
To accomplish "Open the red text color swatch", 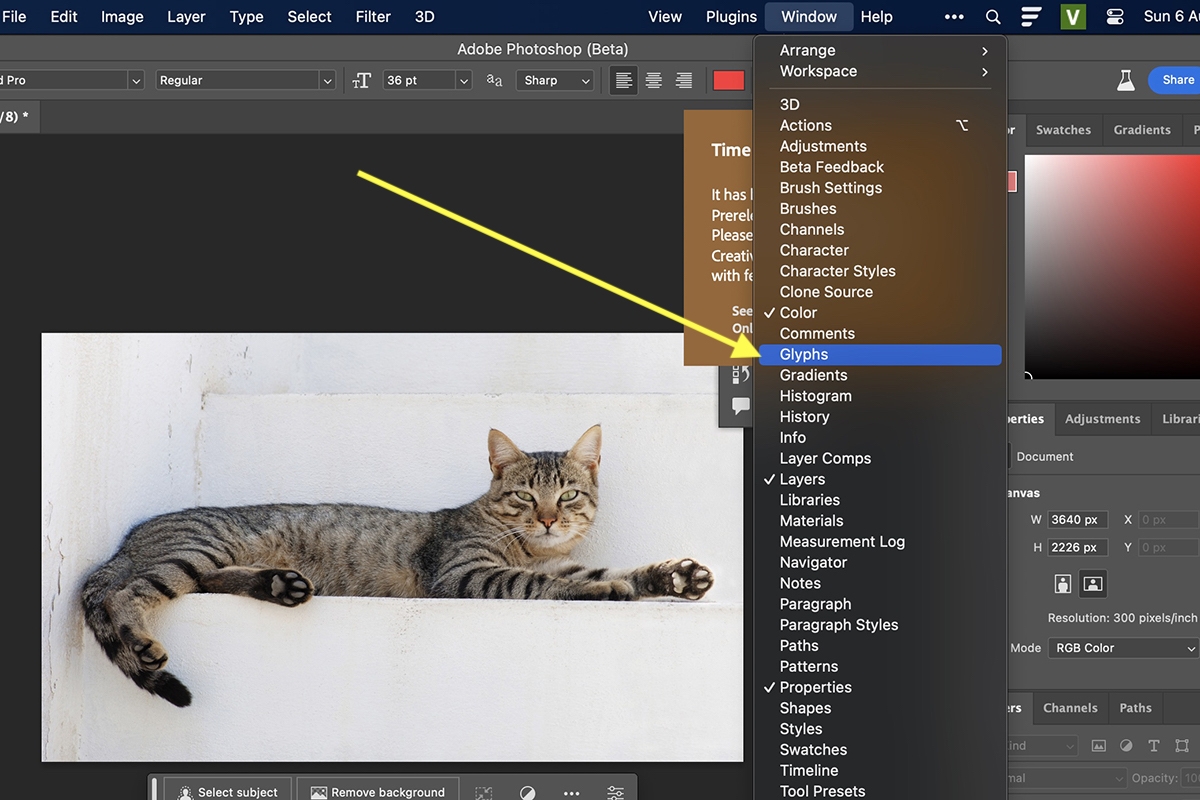I will click(729, 80).
